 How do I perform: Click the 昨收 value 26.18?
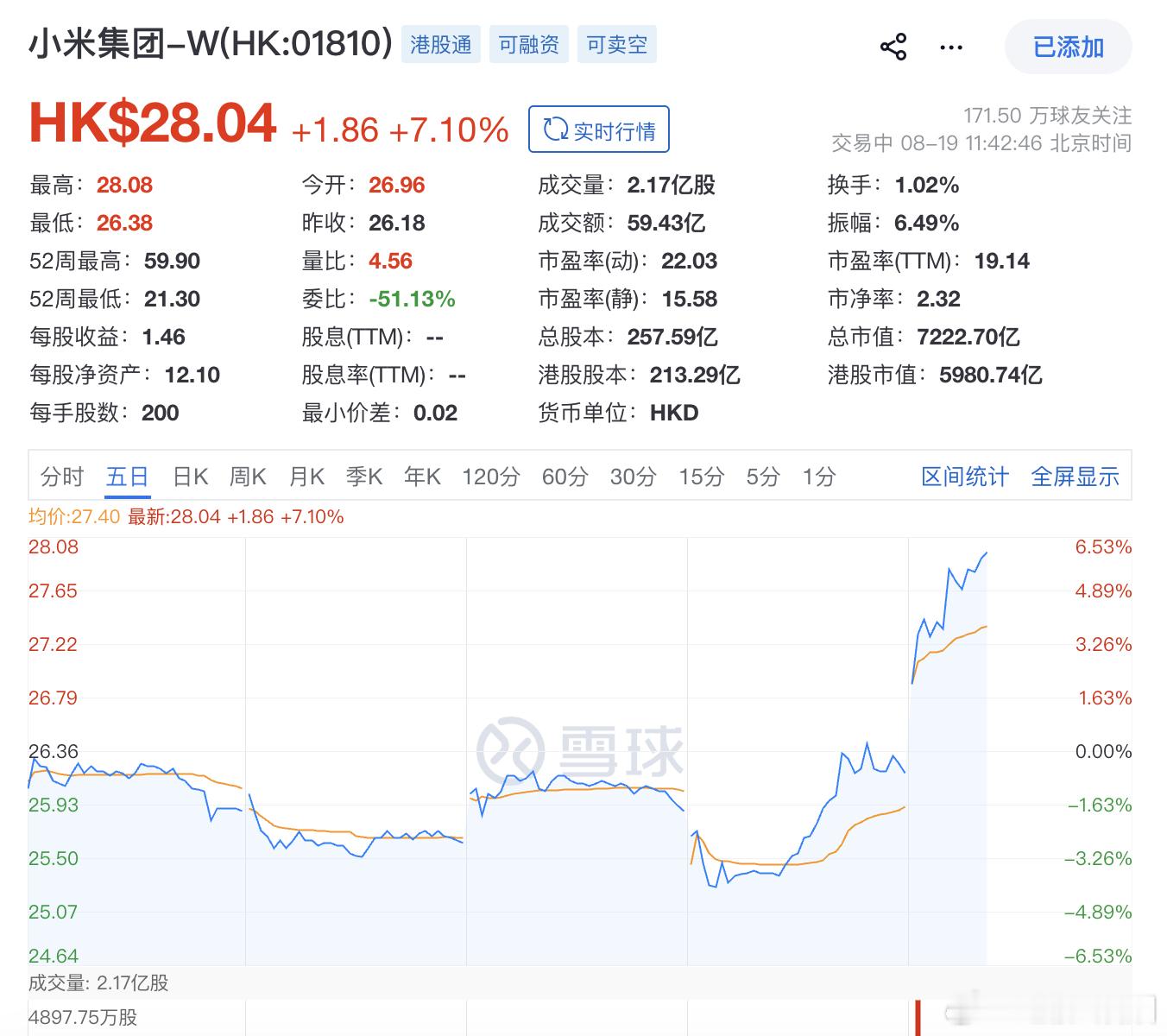tap(397, 223)
